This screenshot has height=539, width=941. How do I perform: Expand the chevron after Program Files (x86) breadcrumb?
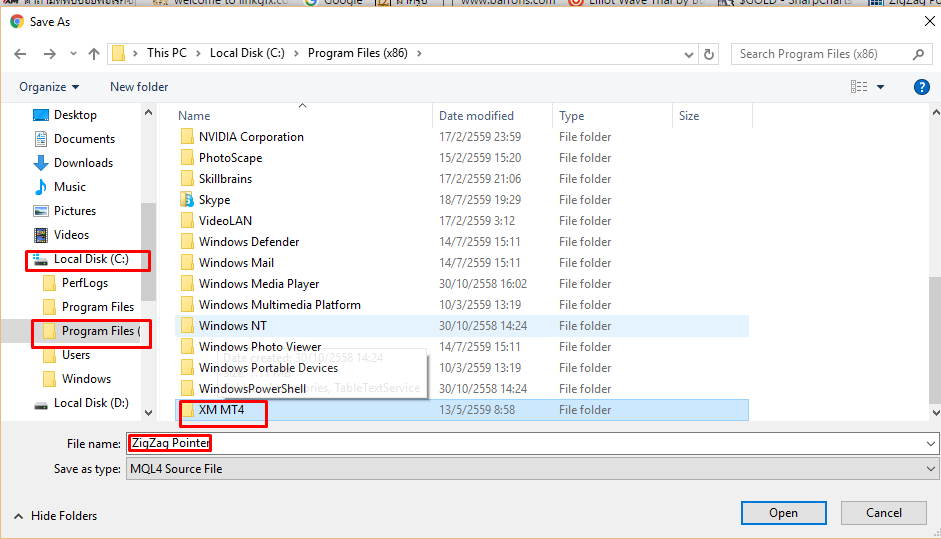419,53
